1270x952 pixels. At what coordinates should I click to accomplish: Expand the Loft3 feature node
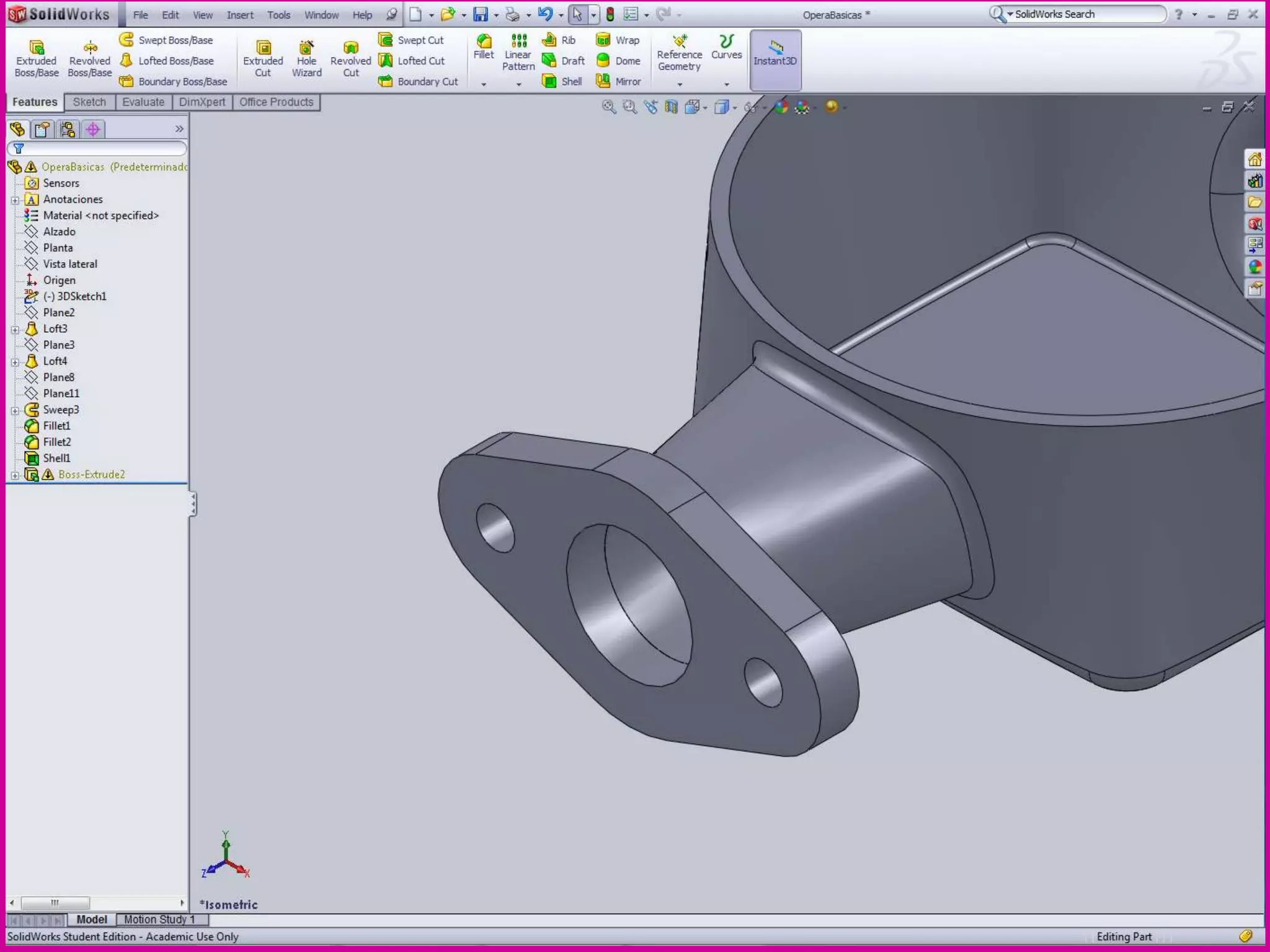pyautogui.click(x=15, y=330)
